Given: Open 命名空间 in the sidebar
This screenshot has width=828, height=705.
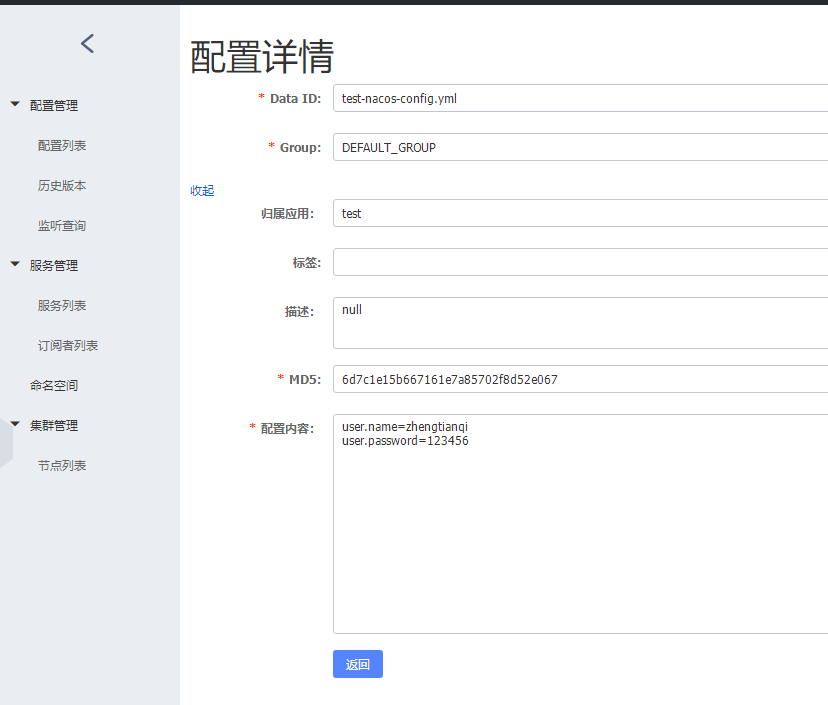Looking at the screenshot, I should (x=54, y=385).
